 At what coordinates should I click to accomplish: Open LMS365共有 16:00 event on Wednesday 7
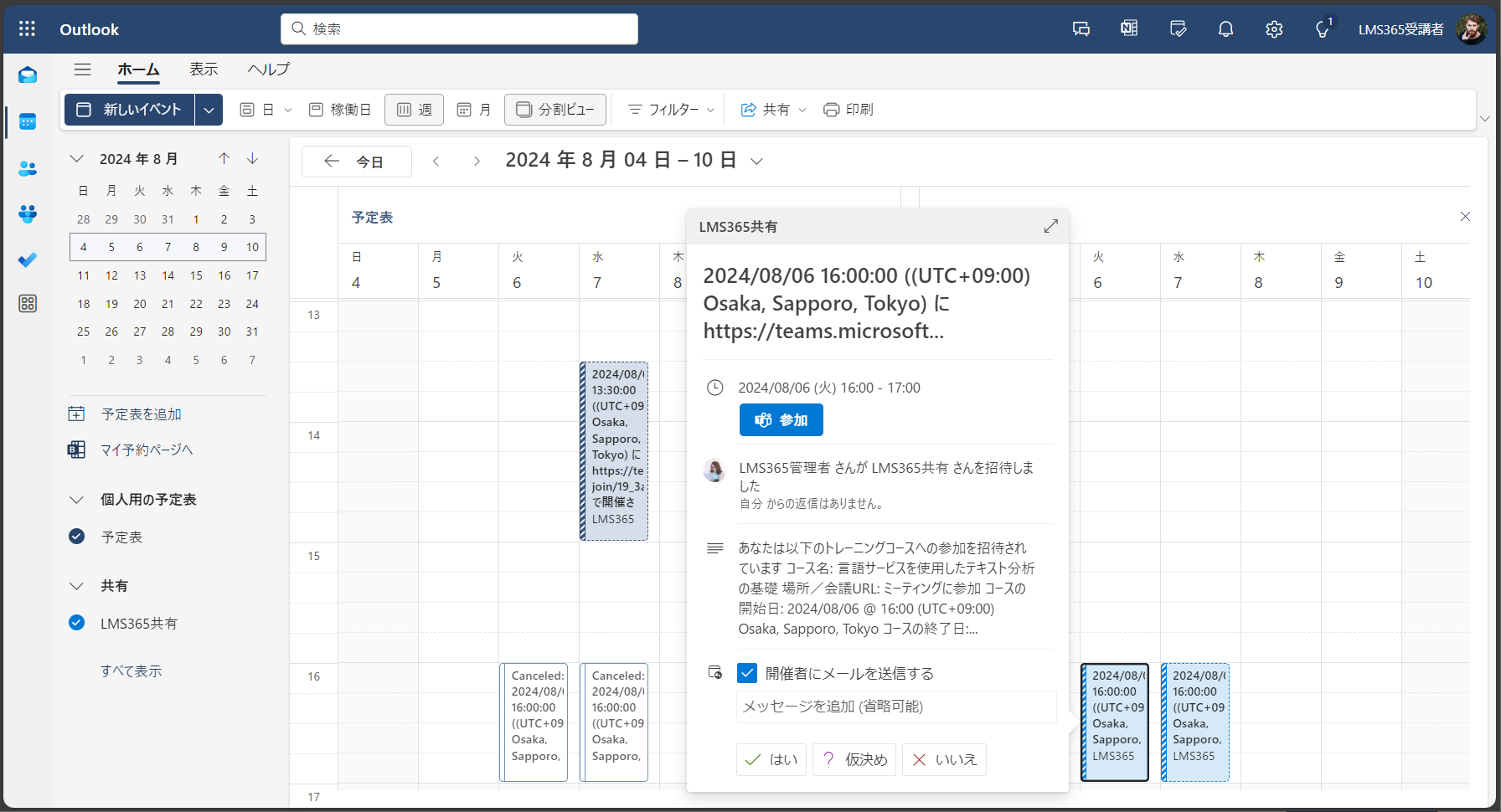tap(1195, 722)
